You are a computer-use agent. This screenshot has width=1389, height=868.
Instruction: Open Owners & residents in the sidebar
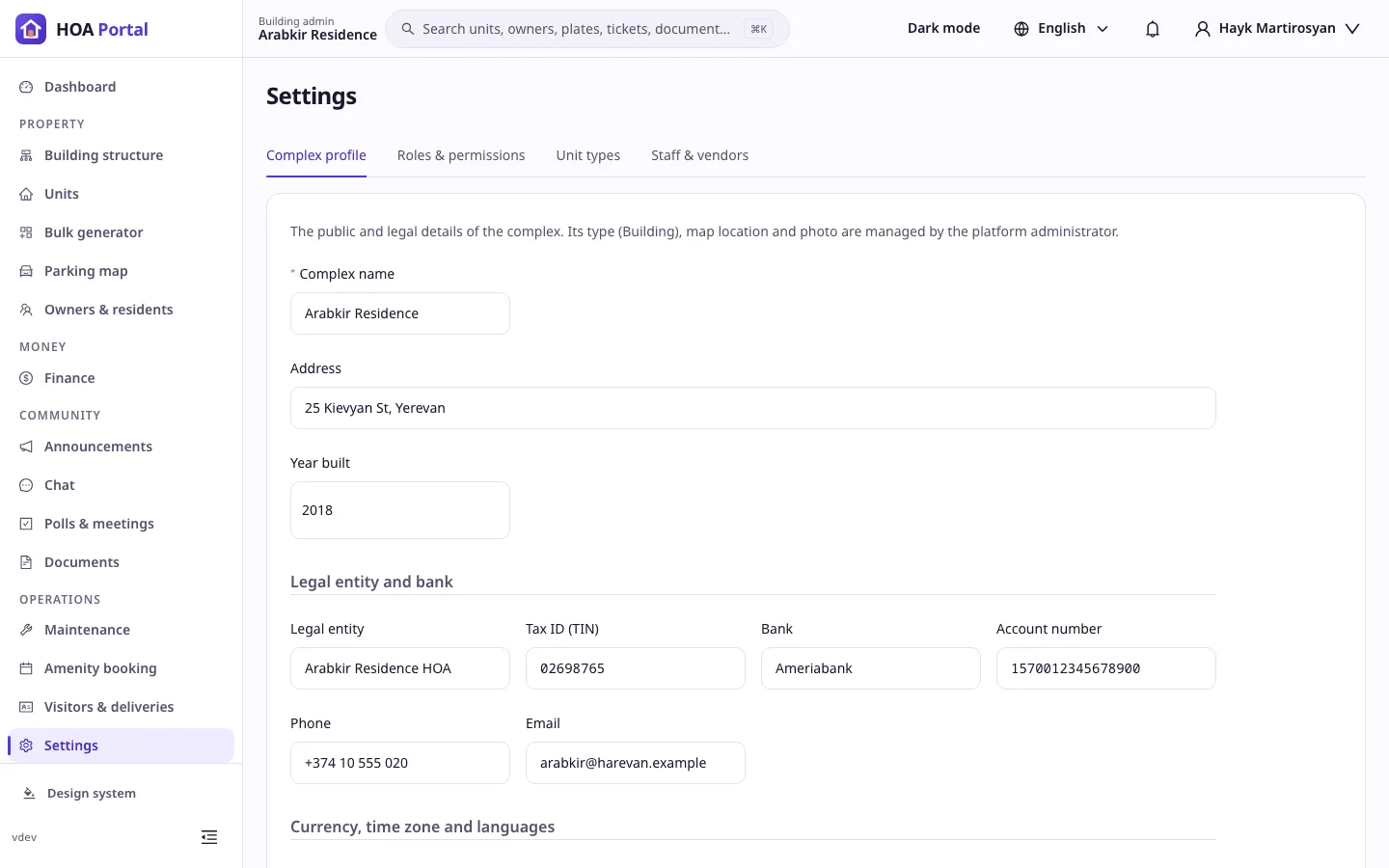(121, 310)
